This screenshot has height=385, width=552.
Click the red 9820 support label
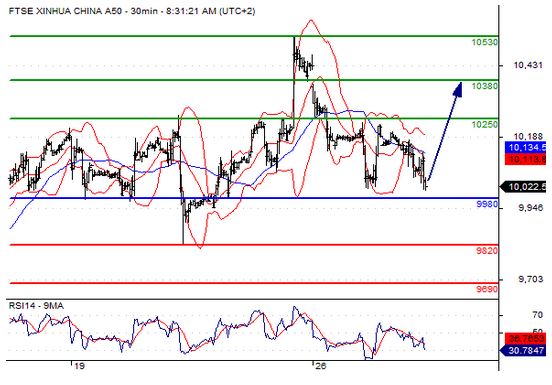[x=487, y=251]
